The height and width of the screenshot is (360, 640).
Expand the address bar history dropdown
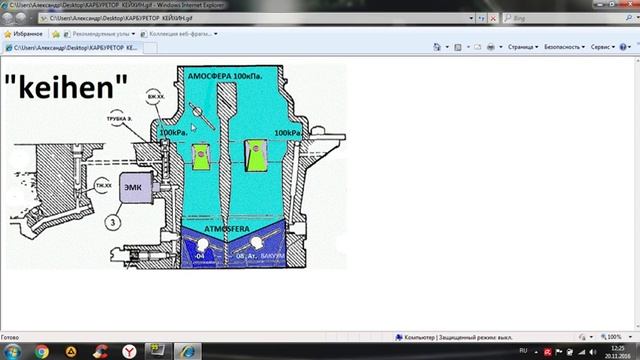tap(471, 18)
